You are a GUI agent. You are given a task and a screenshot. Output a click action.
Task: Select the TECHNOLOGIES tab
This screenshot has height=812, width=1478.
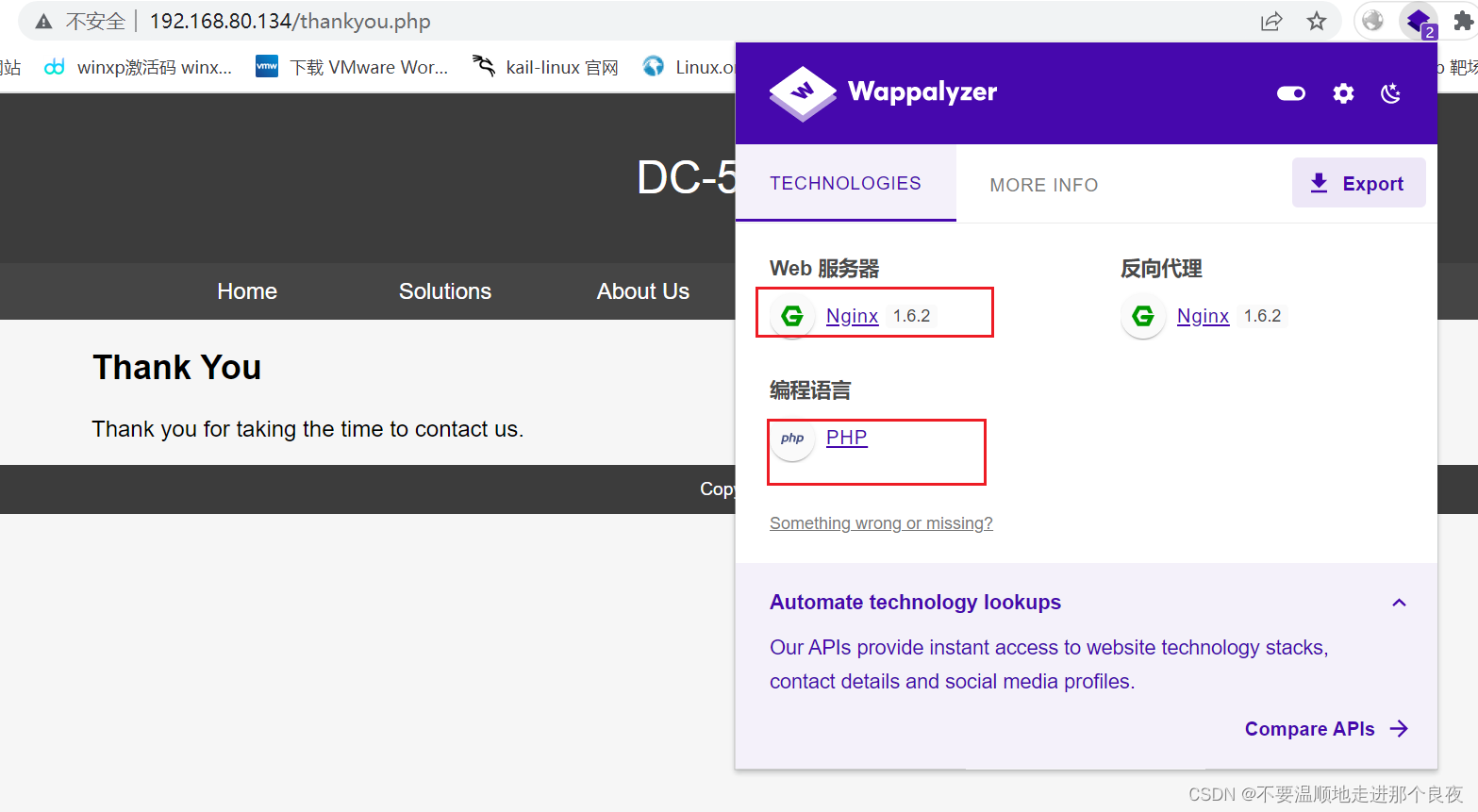click(x=845, y=183)
